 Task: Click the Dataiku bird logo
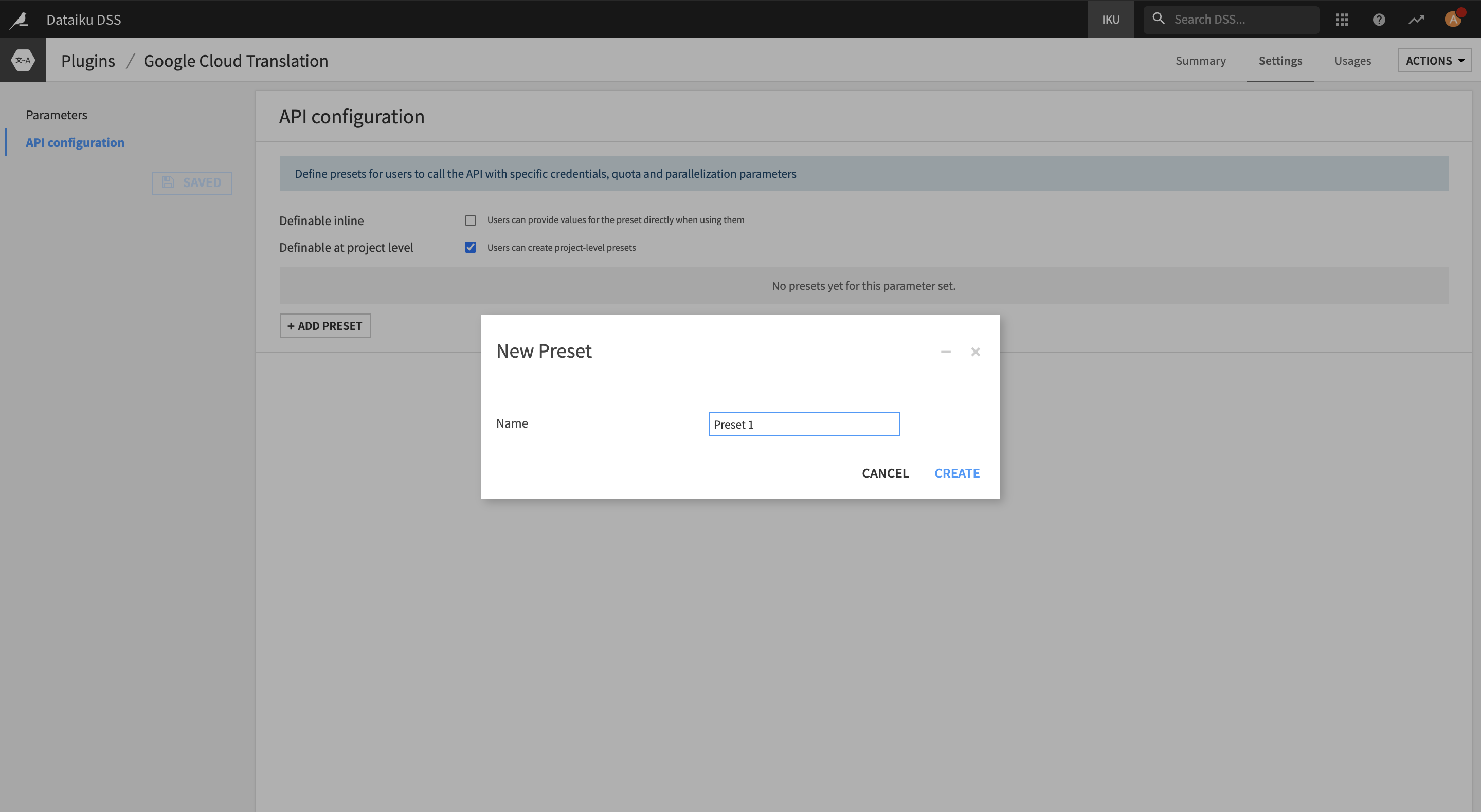[19, 20]
